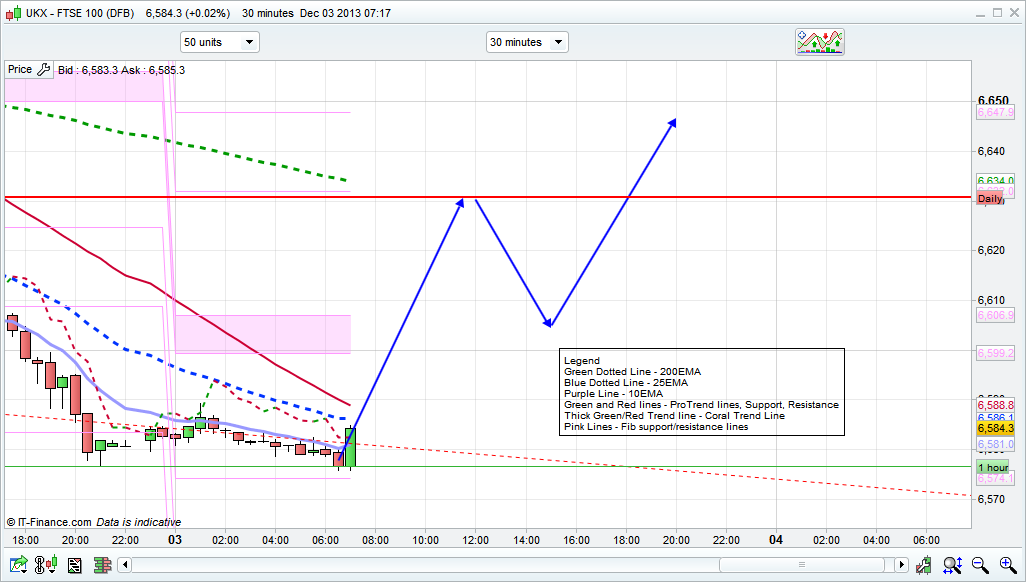Click the IT-Finance.com copyright text

click(x=48, y=522)
